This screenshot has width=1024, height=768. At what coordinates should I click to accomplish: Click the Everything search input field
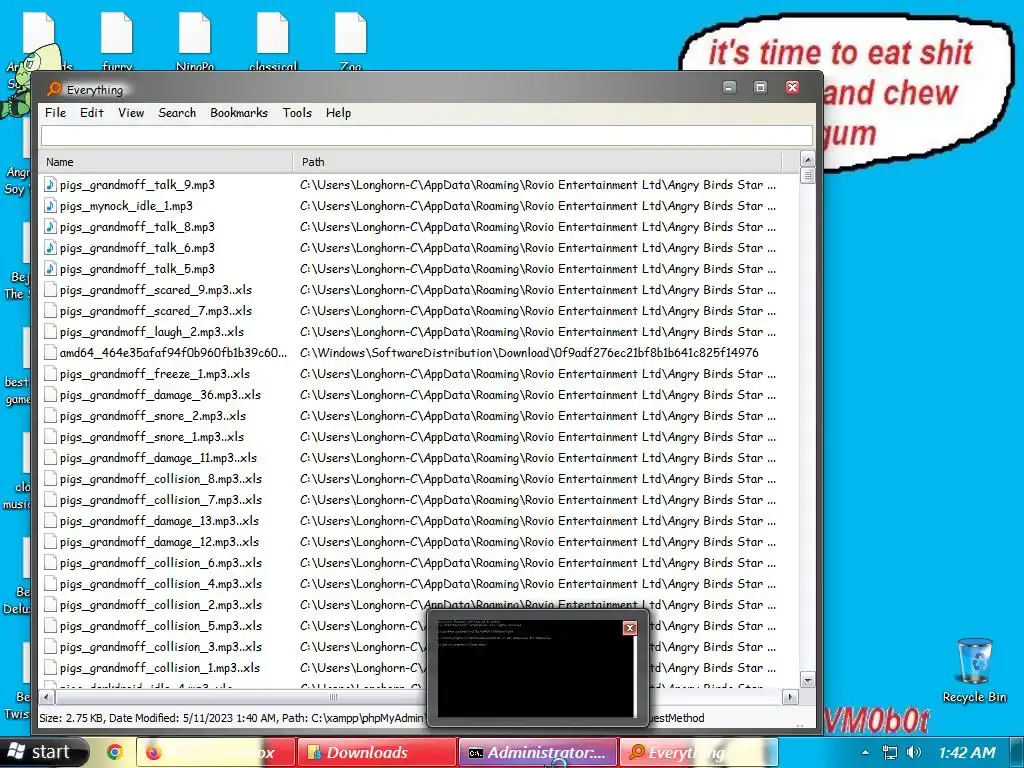coord(426,135)
